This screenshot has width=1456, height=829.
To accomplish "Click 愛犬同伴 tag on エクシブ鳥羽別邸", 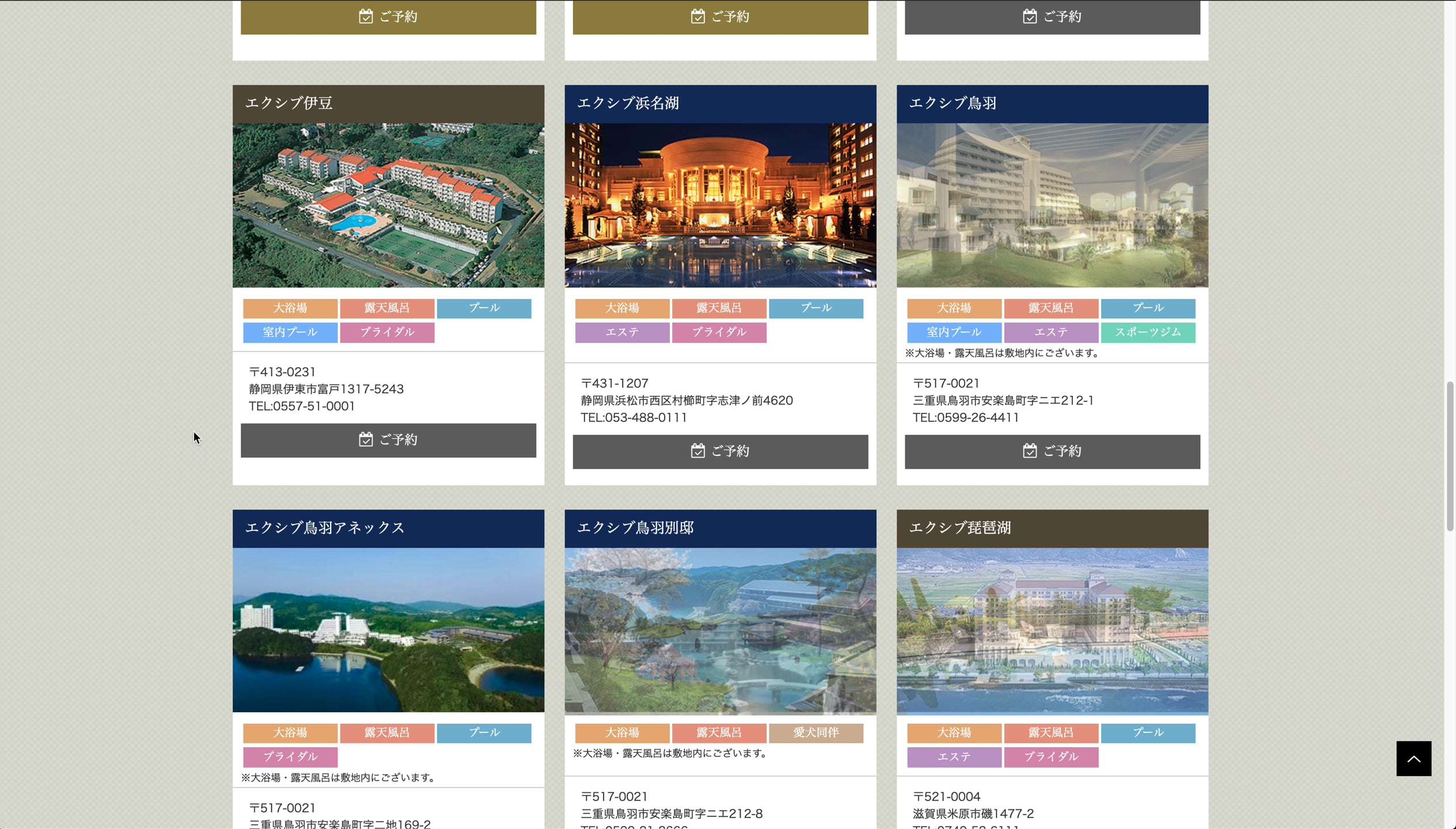I will [x=816, y=732].
